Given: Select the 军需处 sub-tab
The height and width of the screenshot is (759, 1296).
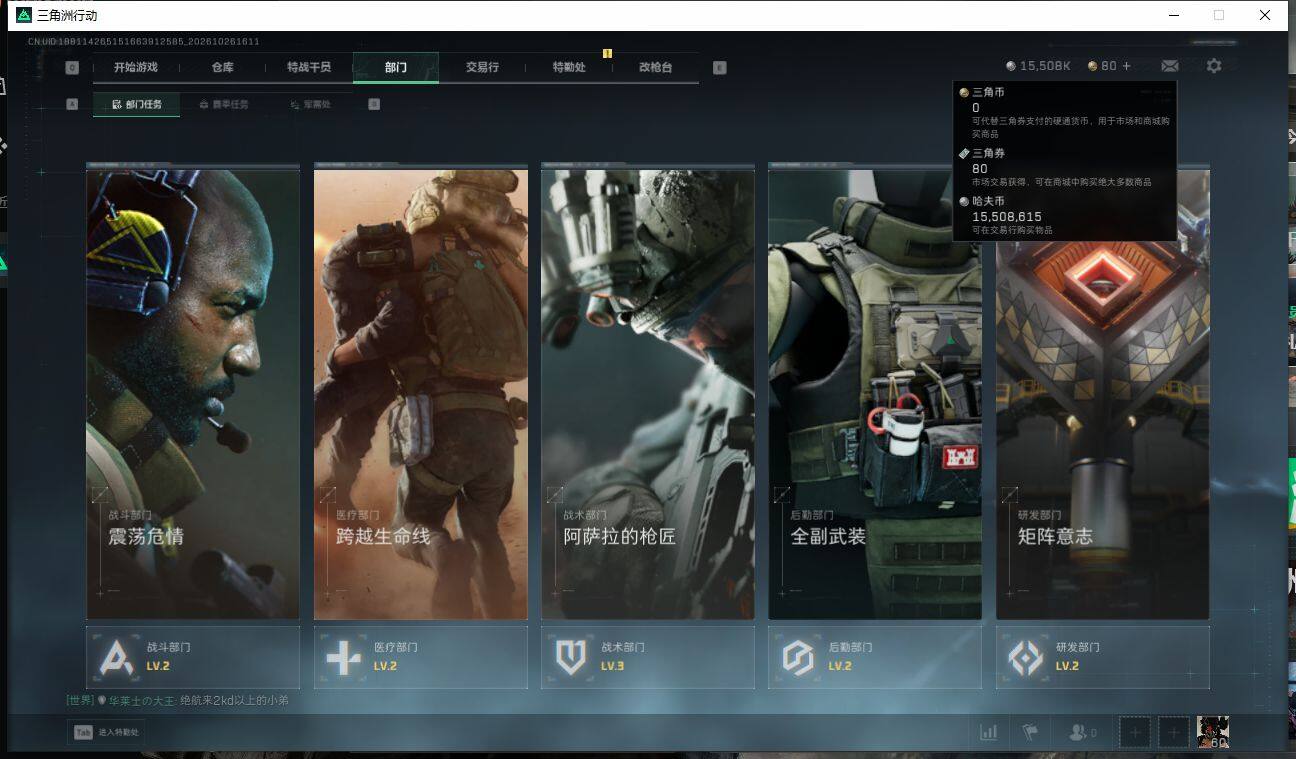Looking at the screenshot, I should pyautogui.click(x=310, y=104).
